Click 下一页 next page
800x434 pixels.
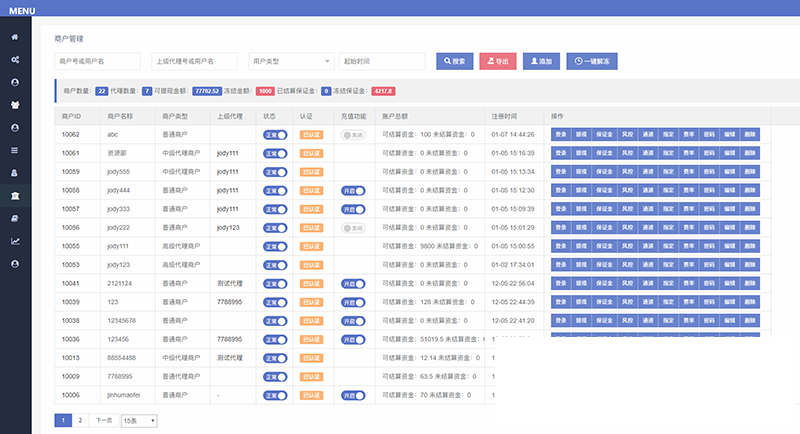[104, 421]
